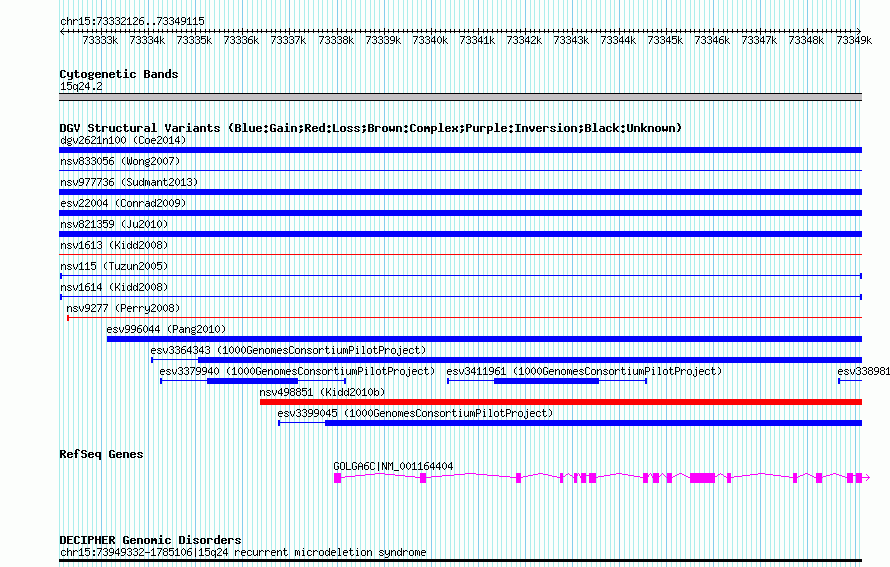Click the esv22004 (Conrad2009) blue bar
Viewport: 890px width, 567px height.
(x=460, y=213)
